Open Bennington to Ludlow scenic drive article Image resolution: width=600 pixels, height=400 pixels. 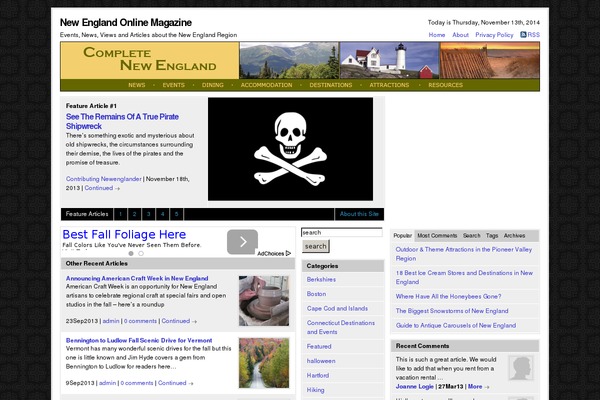pyautogui.click(x=139, y=340)
